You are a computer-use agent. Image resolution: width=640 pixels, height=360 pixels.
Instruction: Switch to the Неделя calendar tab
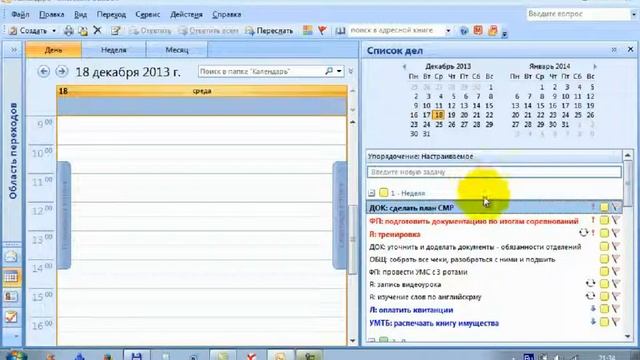coord(113,50)
